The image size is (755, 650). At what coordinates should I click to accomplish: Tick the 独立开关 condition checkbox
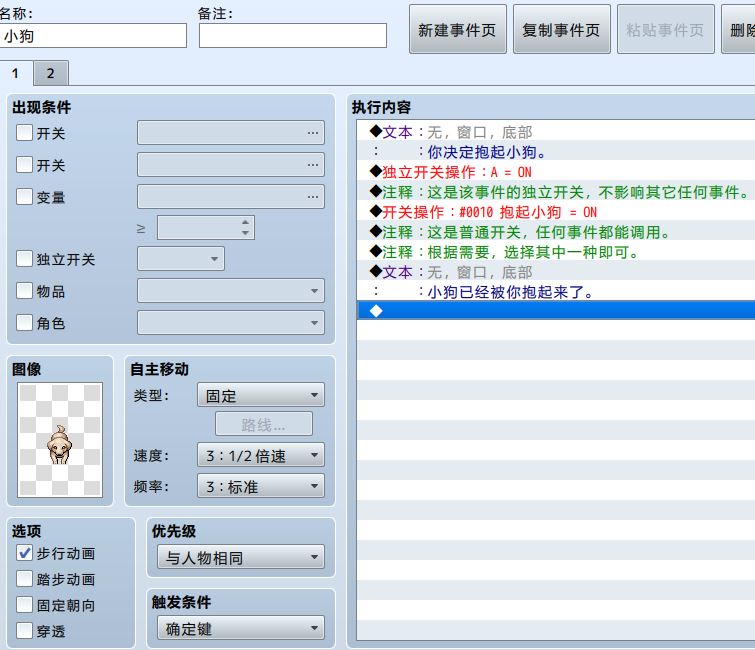(24, 259)
